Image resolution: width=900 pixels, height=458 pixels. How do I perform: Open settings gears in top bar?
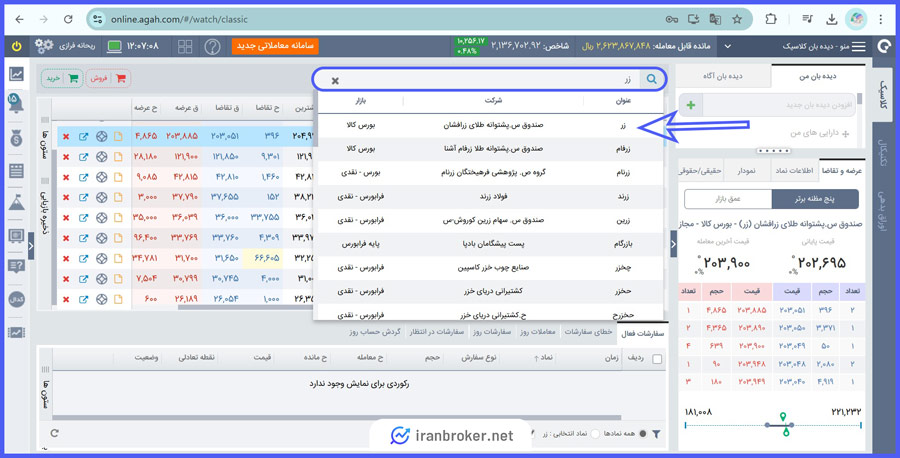(x=44, y=46)
